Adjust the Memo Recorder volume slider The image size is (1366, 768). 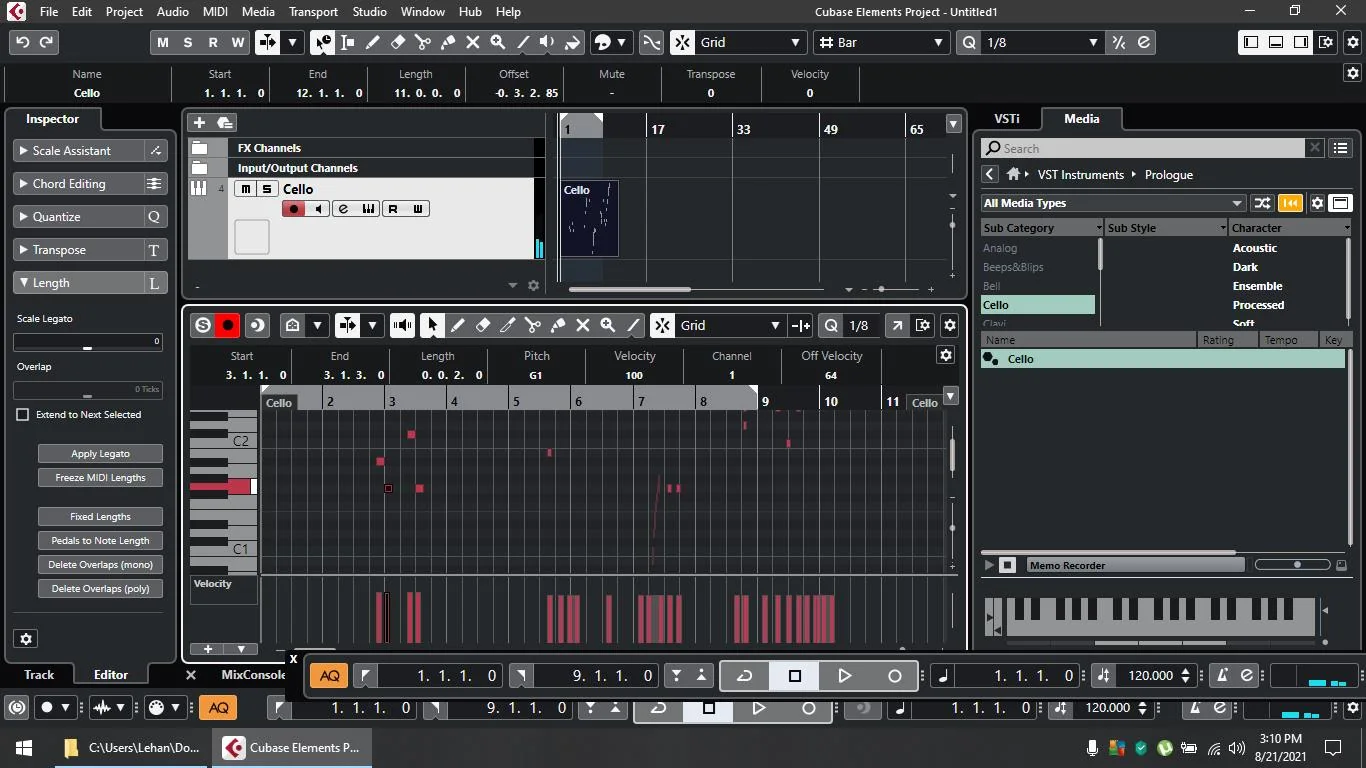1293,565
